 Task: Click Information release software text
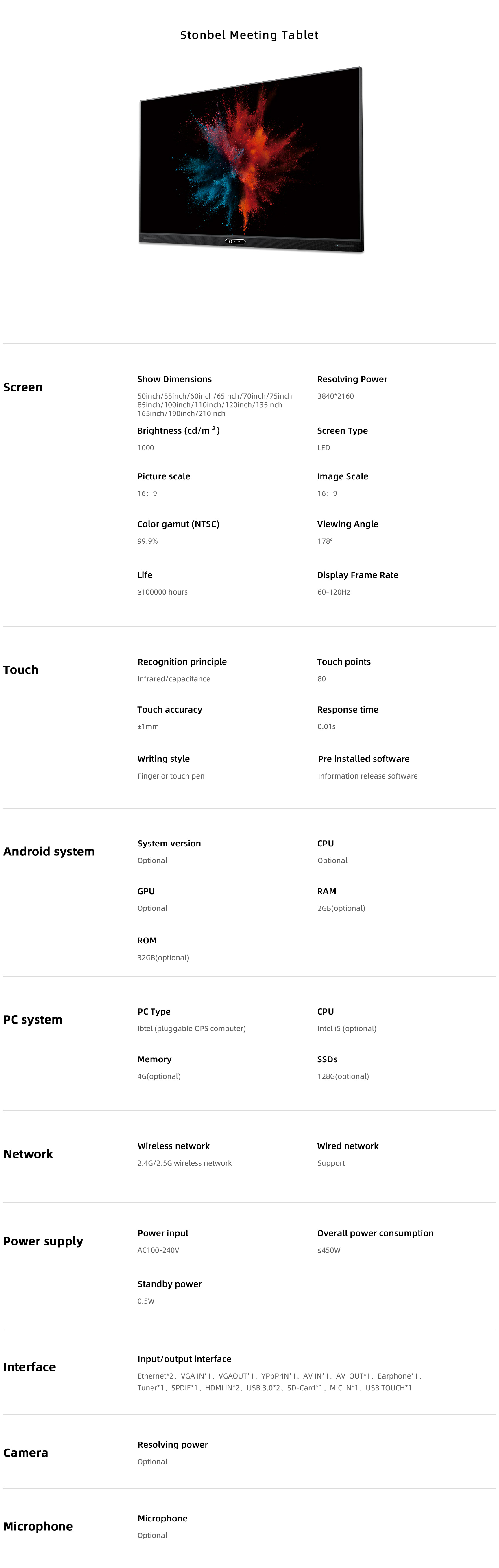(367, 776)
